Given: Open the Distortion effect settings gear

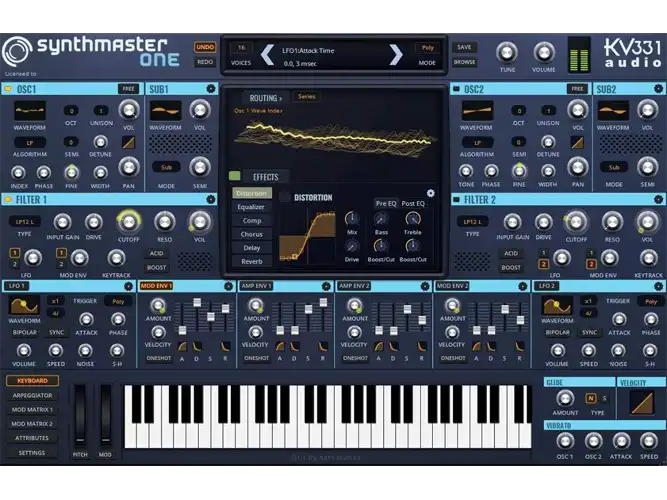Looking at the screenshot, I should 430,193.
